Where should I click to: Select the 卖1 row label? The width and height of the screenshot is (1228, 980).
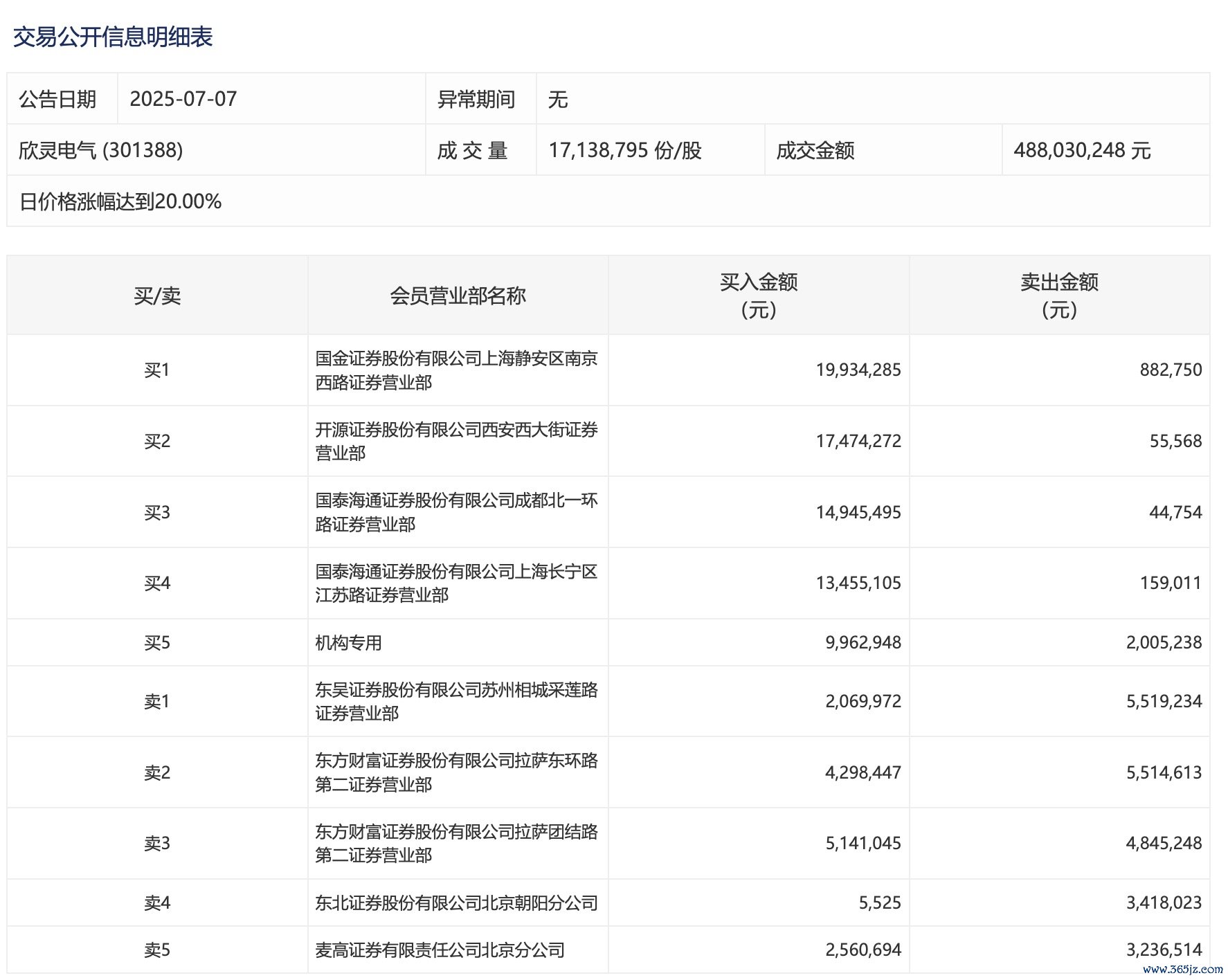point(157,702)
